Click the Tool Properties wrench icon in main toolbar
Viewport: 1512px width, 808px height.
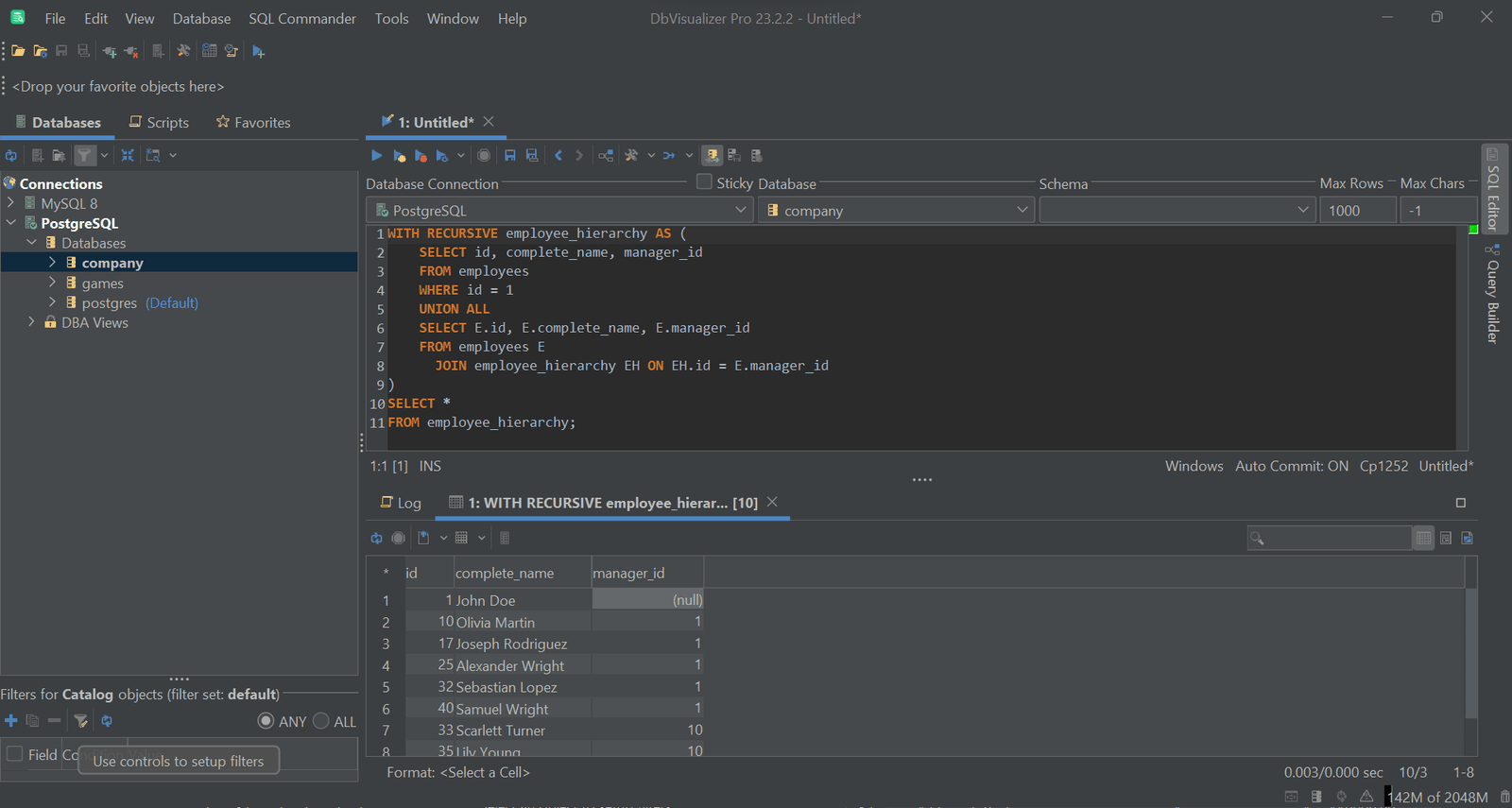(183, 51)
